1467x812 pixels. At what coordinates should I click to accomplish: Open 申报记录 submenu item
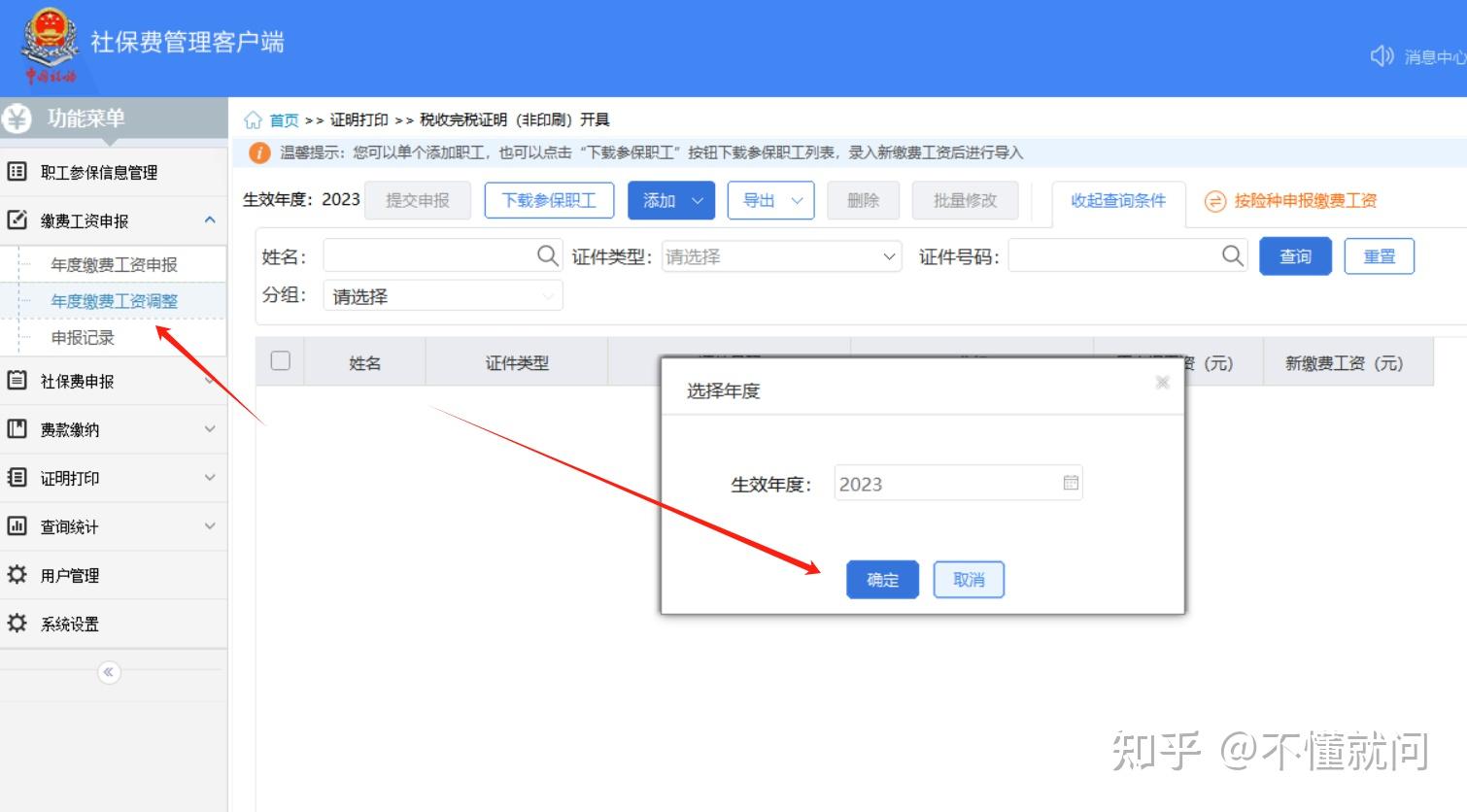coord(83,338)
